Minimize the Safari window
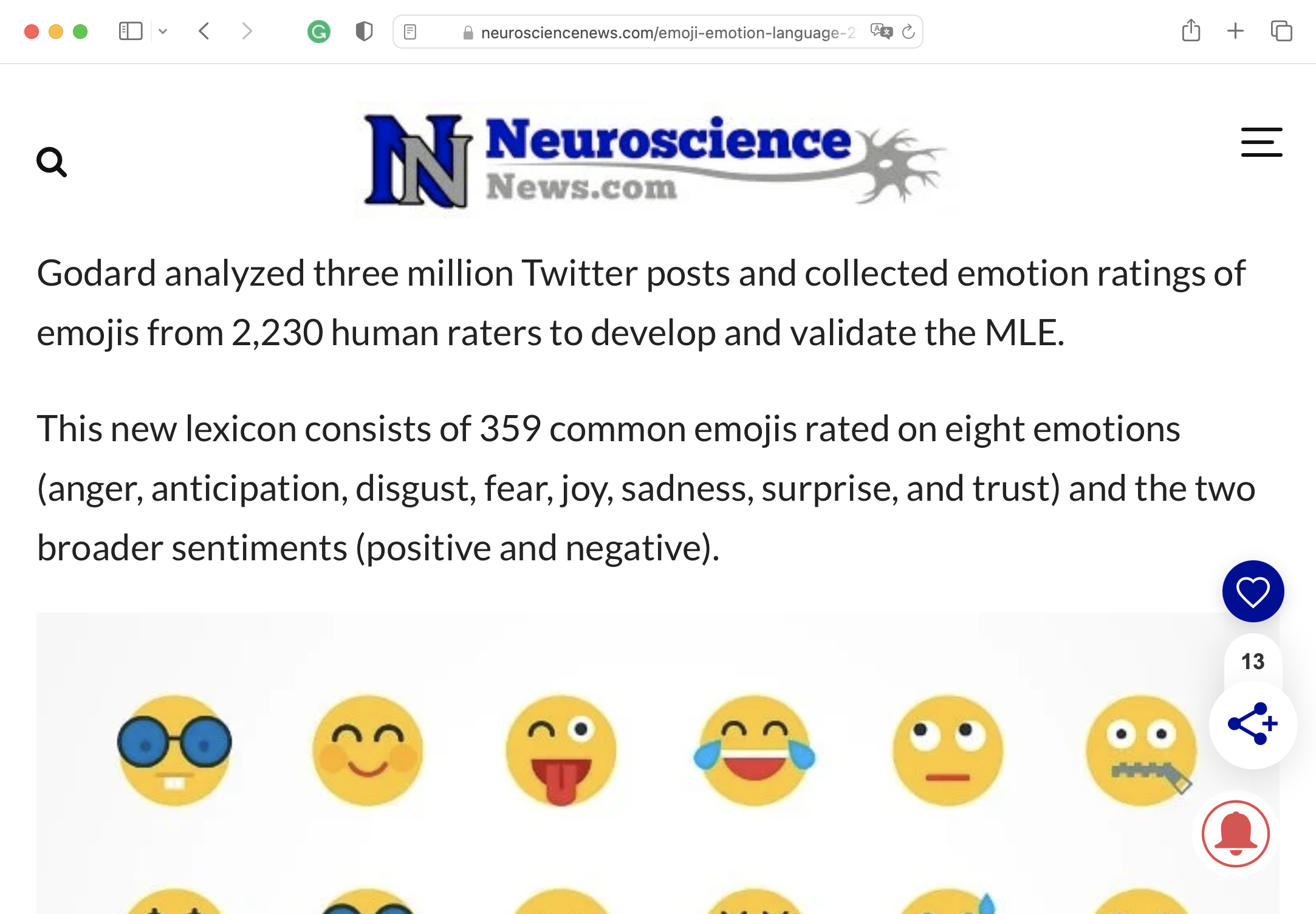This screenshot has height=914, width=1316. coord(56,32)
